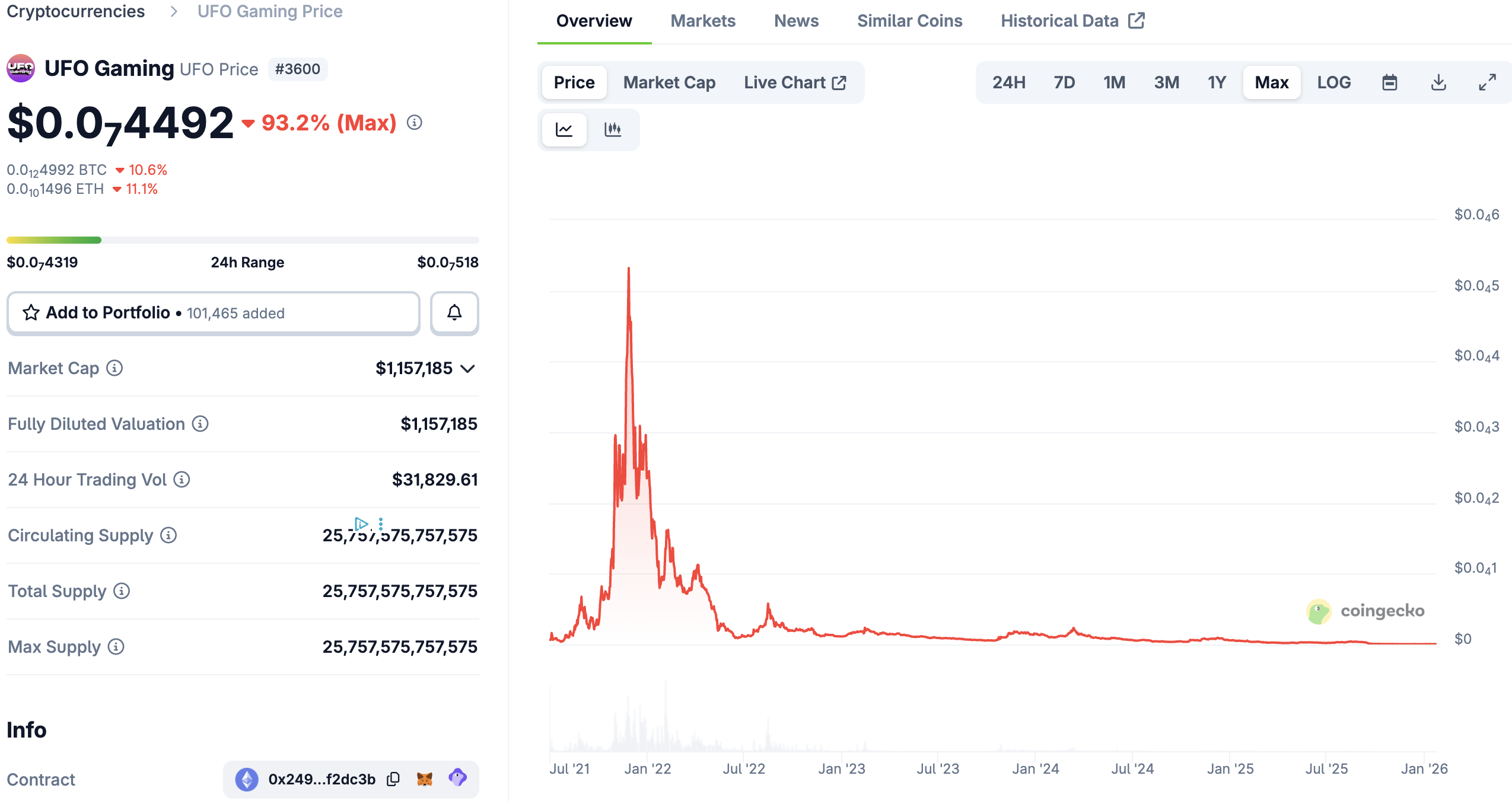Viewport: 1512px width, 801px height.
Task: Select the candlestick chart view
Action: click(614, 129)
